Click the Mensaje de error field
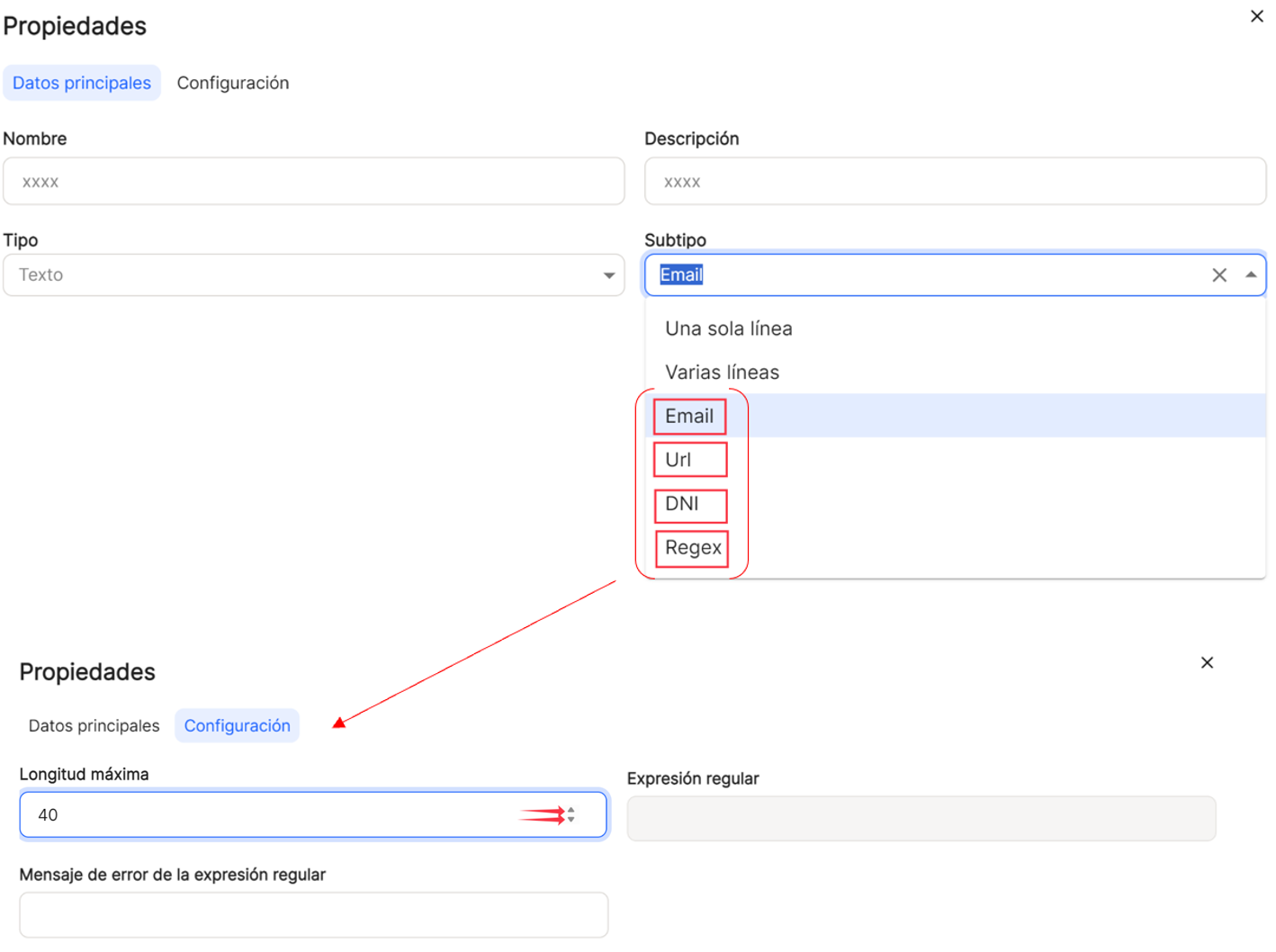This screenshot has height=952, width=1276. point(313,915)
